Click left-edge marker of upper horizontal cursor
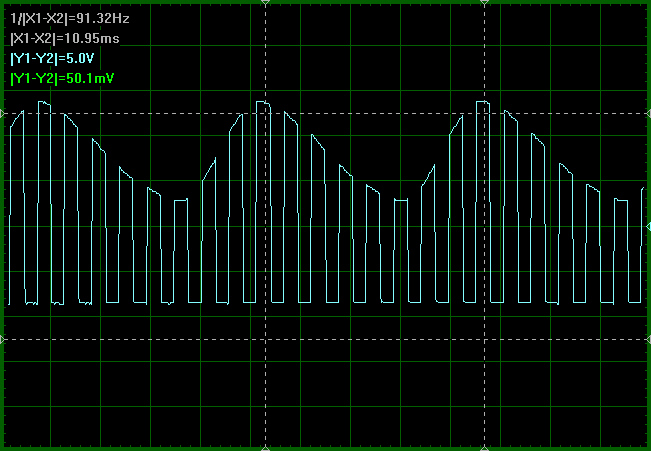 pos(4,113)
